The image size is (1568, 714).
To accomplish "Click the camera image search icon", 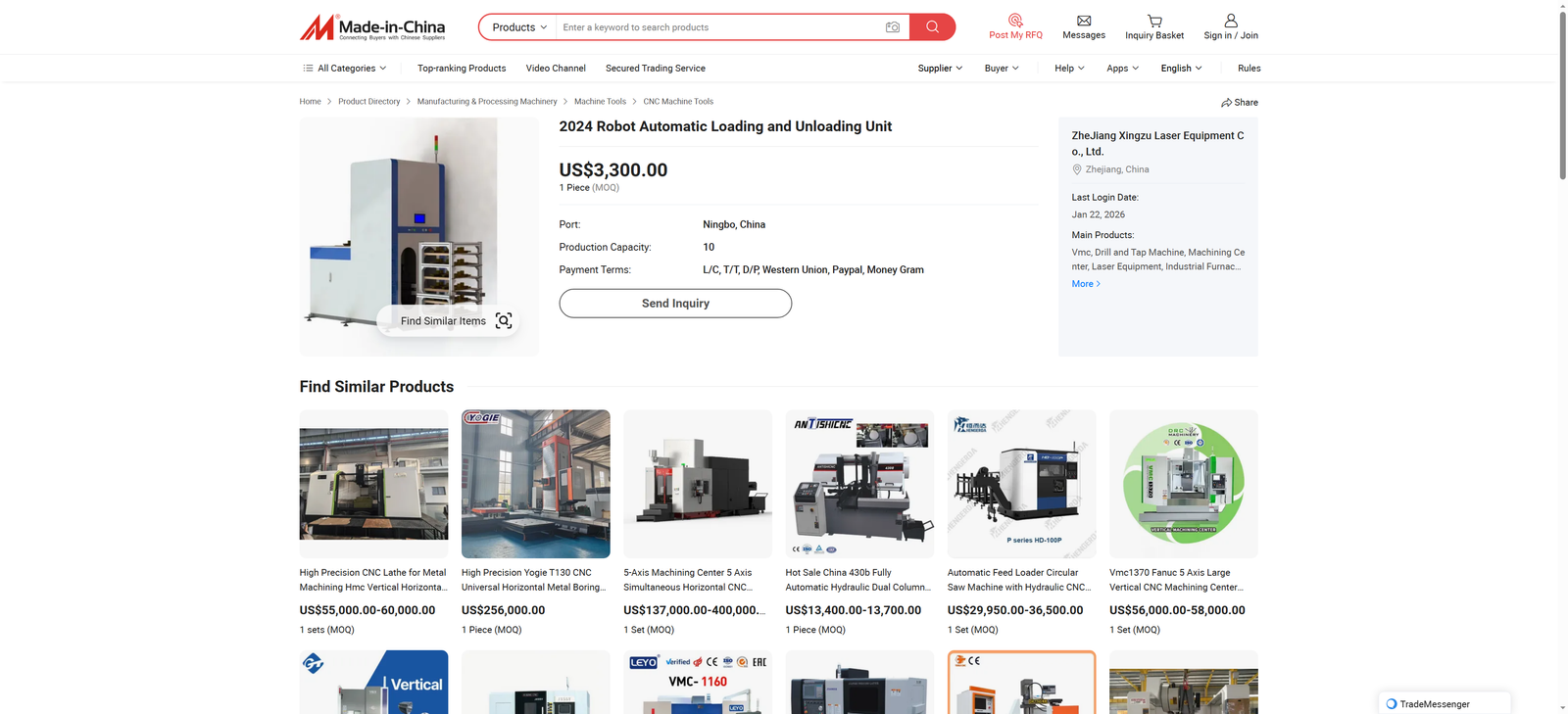I will [892, 27].
